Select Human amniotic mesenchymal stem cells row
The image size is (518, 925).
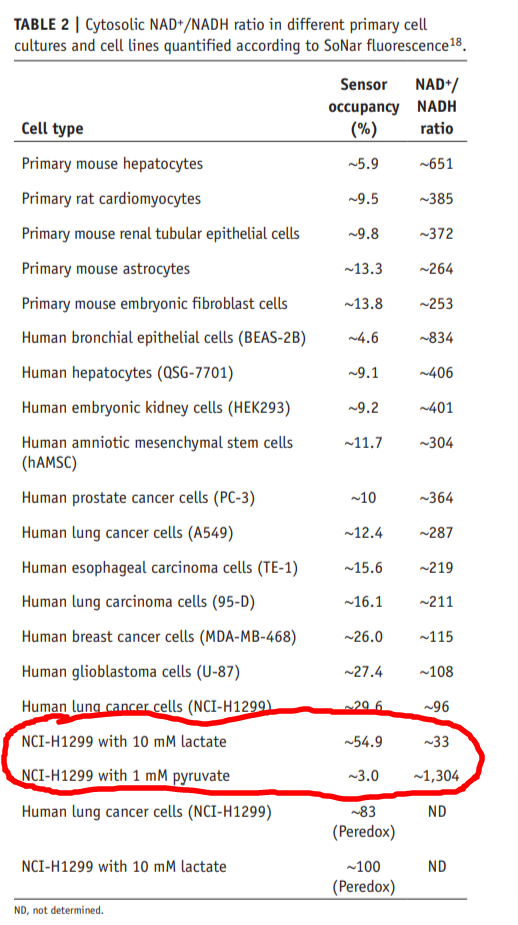click(238, 452)
